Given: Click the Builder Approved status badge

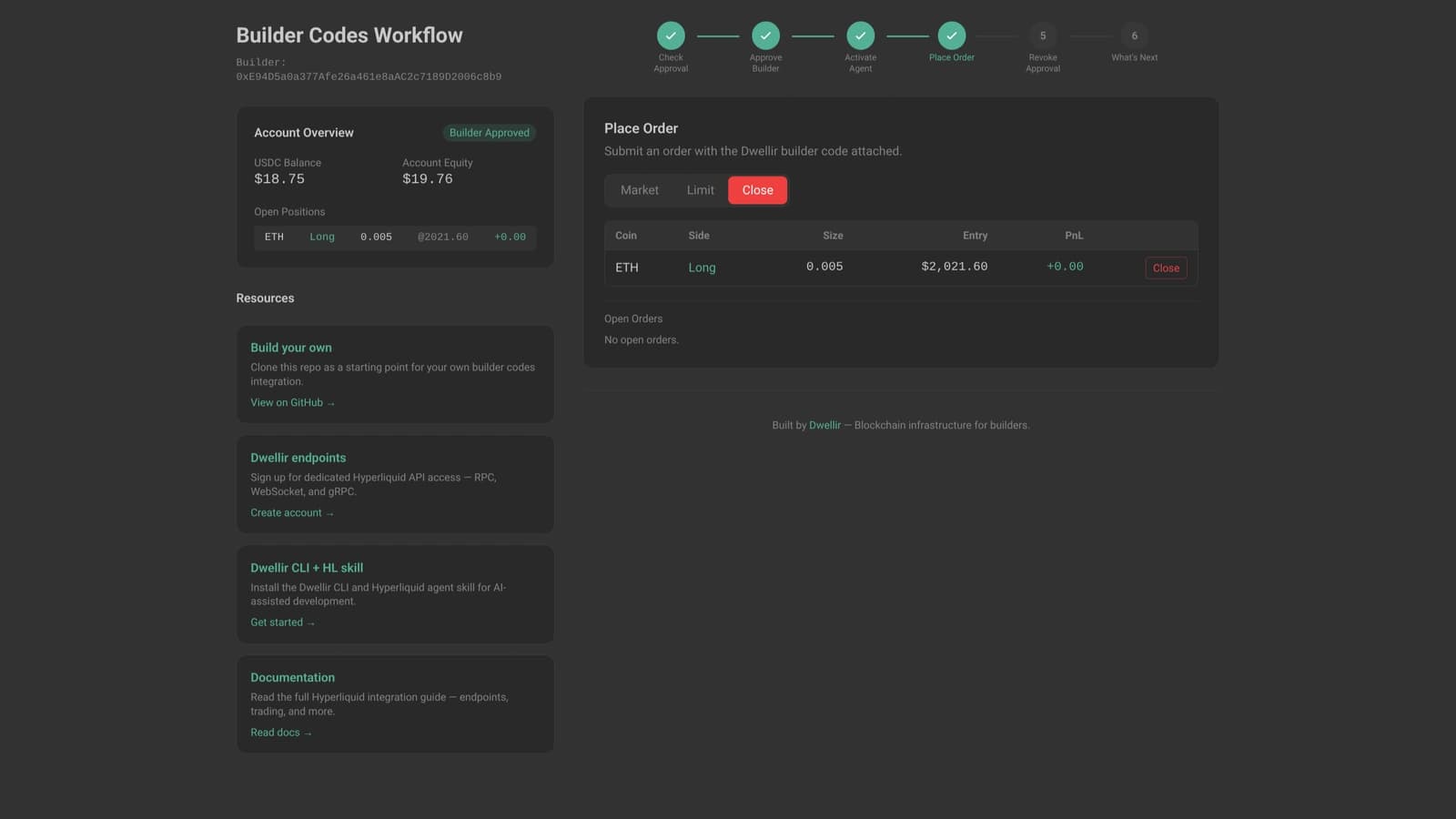Looking at the screenshot, I should [x=490, y=132].
